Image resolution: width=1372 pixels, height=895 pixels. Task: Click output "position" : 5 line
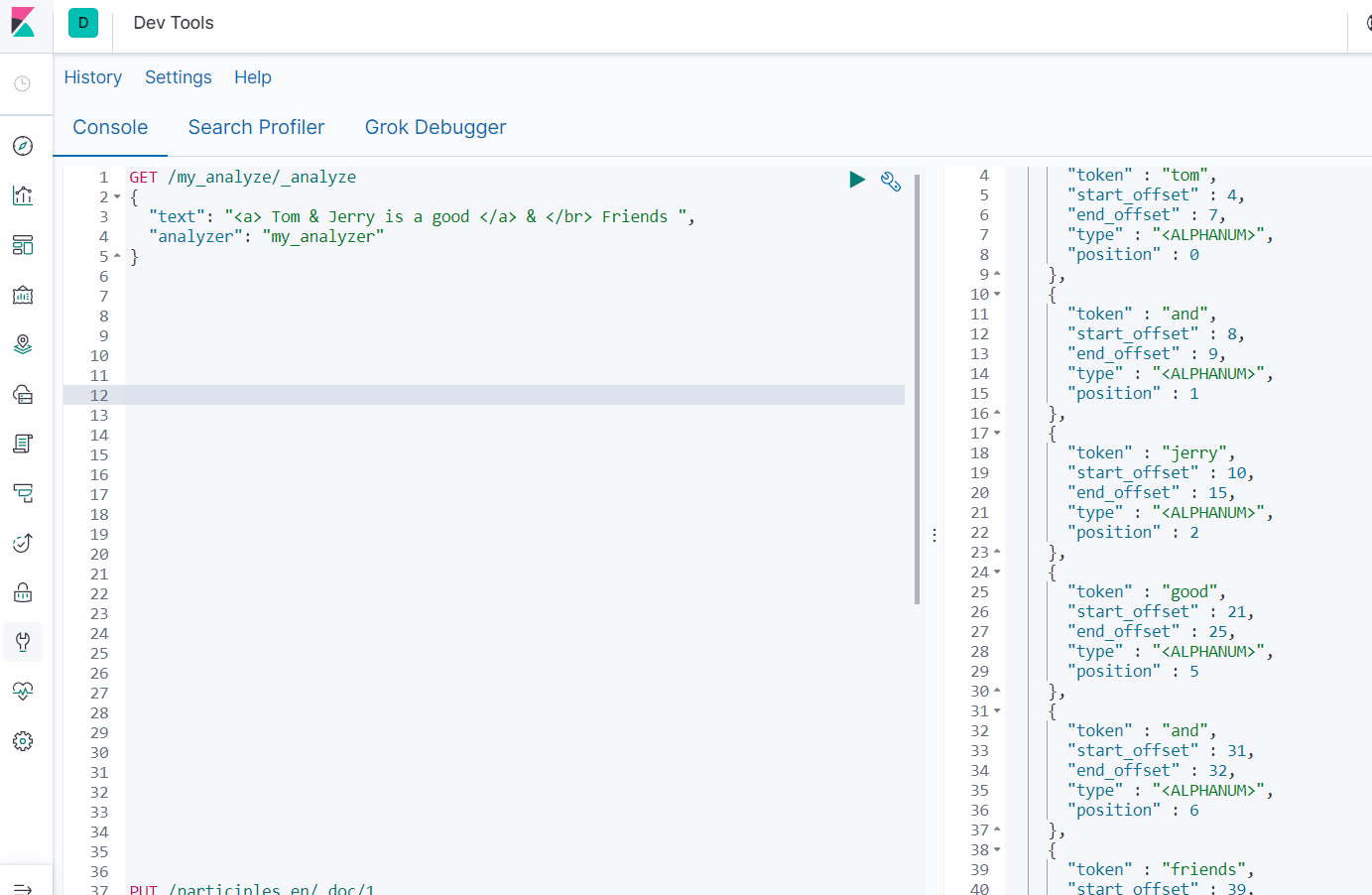[1134, 671]
